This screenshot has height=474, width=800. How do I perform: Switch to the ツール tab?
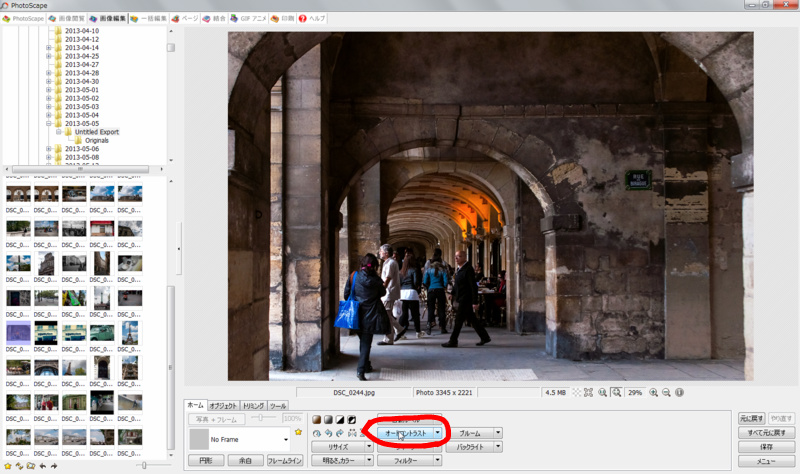coord(278,406)
